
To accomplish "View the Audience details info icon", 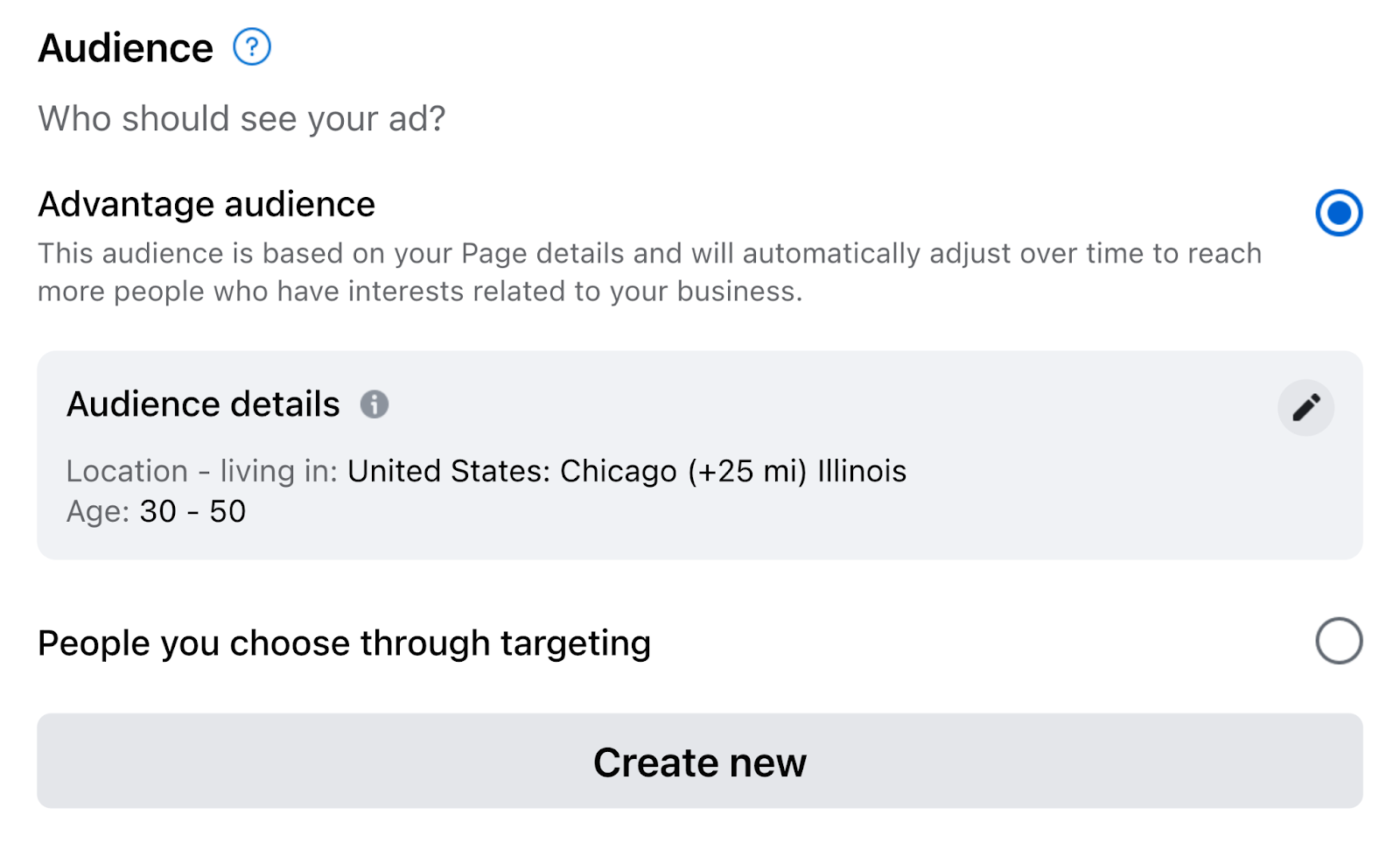I will tap(375, 405).
